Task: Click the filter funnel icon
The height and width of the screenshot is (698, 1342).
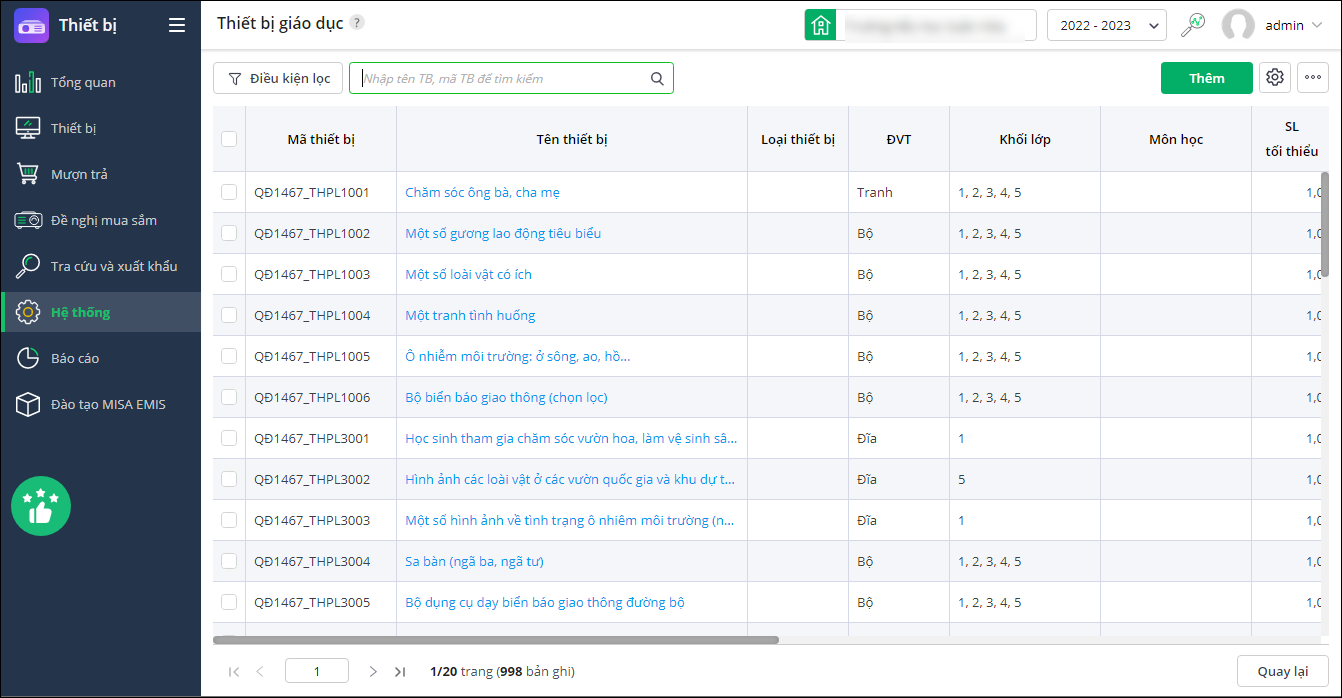Action: [x=235, y=78]
